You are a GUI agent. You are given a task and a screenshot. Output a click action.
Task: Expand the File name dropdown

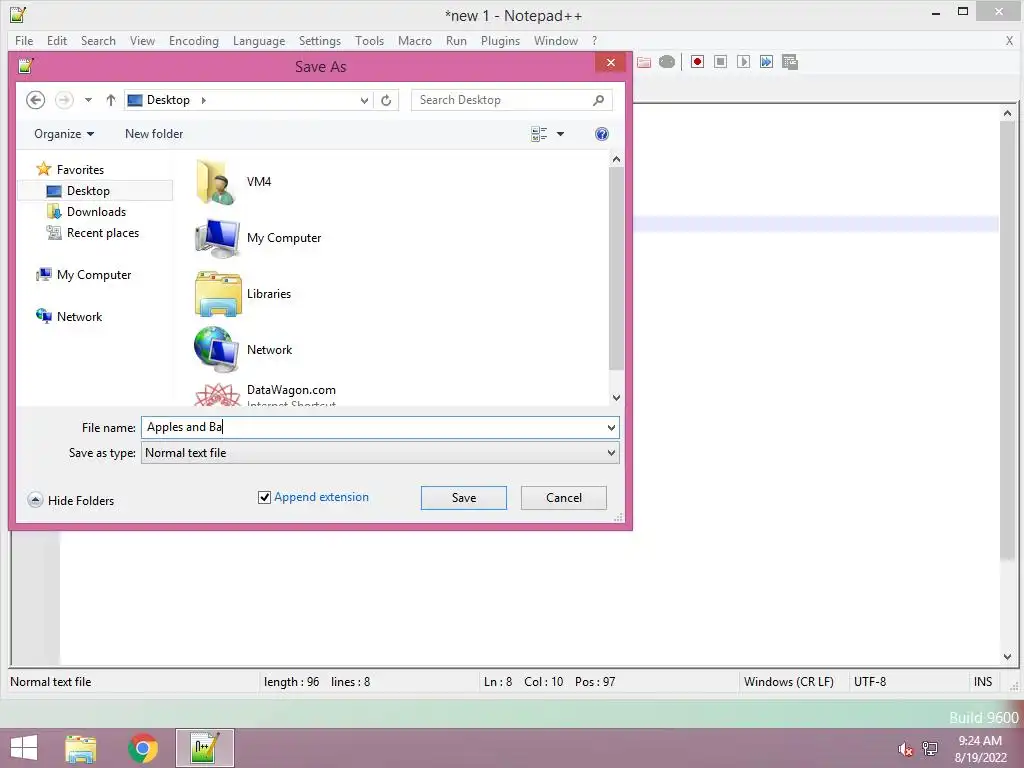pyautogui.click(x=611, y=428)
